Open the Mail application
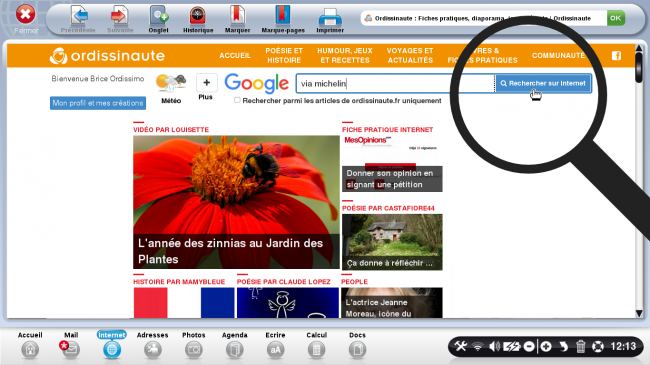650x365 pixels. pyautogui.click(x=71, y=345)
